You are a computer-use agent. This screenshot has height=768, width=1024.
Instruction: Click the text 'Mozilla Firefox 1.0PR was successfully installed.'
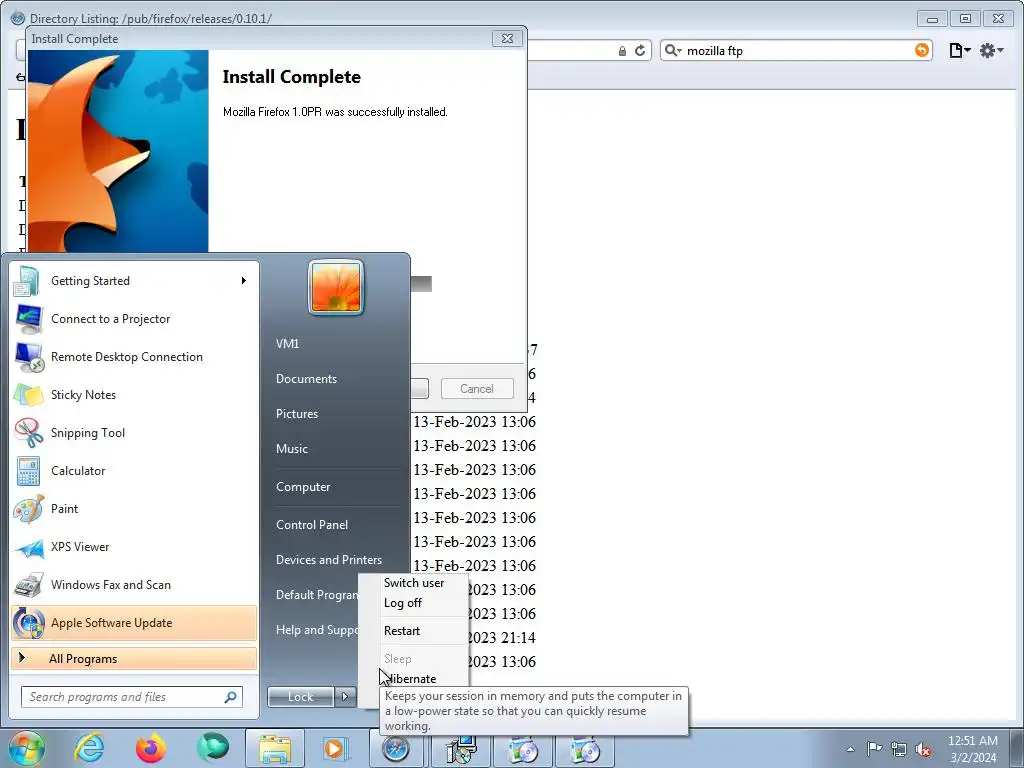pyautogui.click(x=335, y=112)
